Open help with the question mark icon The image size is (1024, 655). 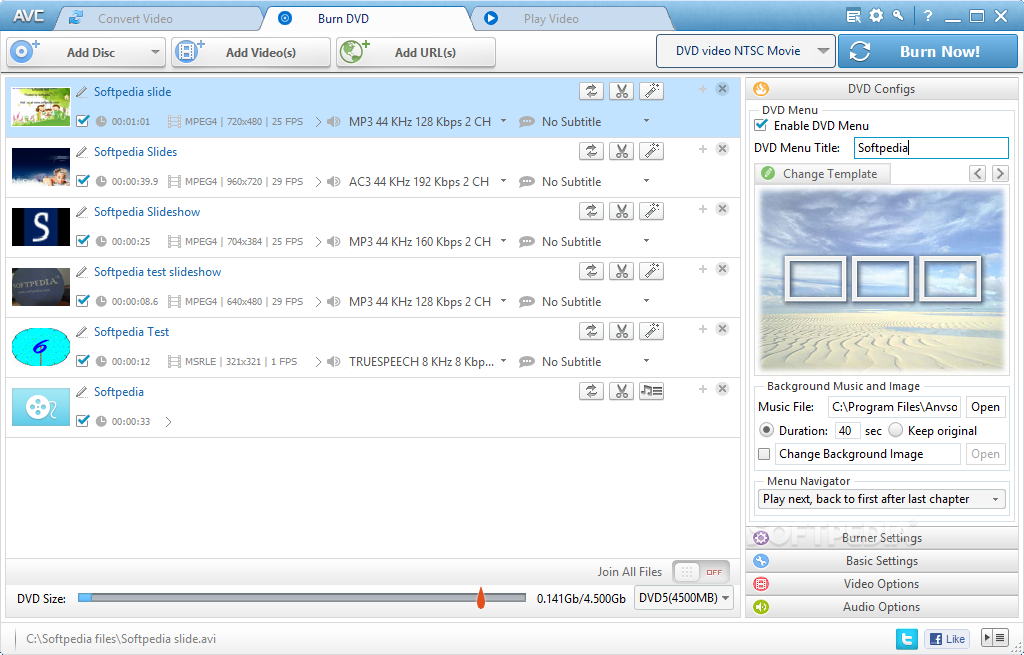point(928,16)
